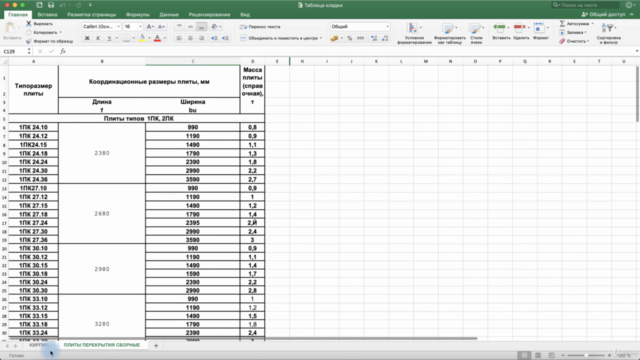Increase decimal places
The image size is (640, 360).
pos(373,38)
